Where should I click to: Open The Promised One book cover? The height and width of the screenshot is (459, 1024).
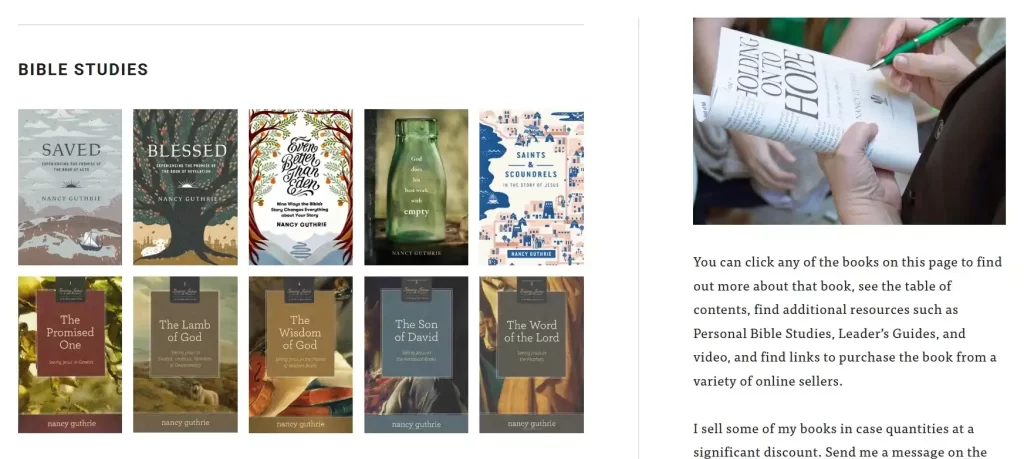70,355
